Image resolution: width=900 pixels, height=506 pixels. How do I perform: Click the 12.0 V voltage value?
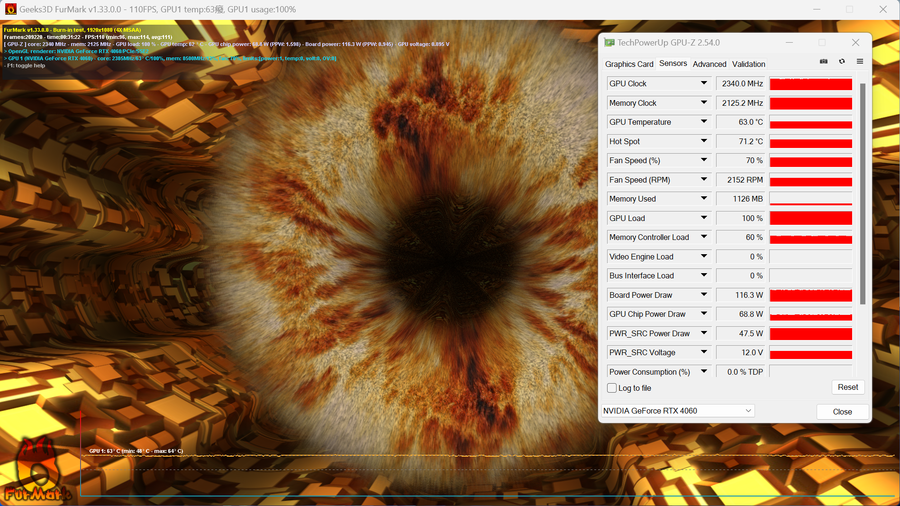(739, 353)
